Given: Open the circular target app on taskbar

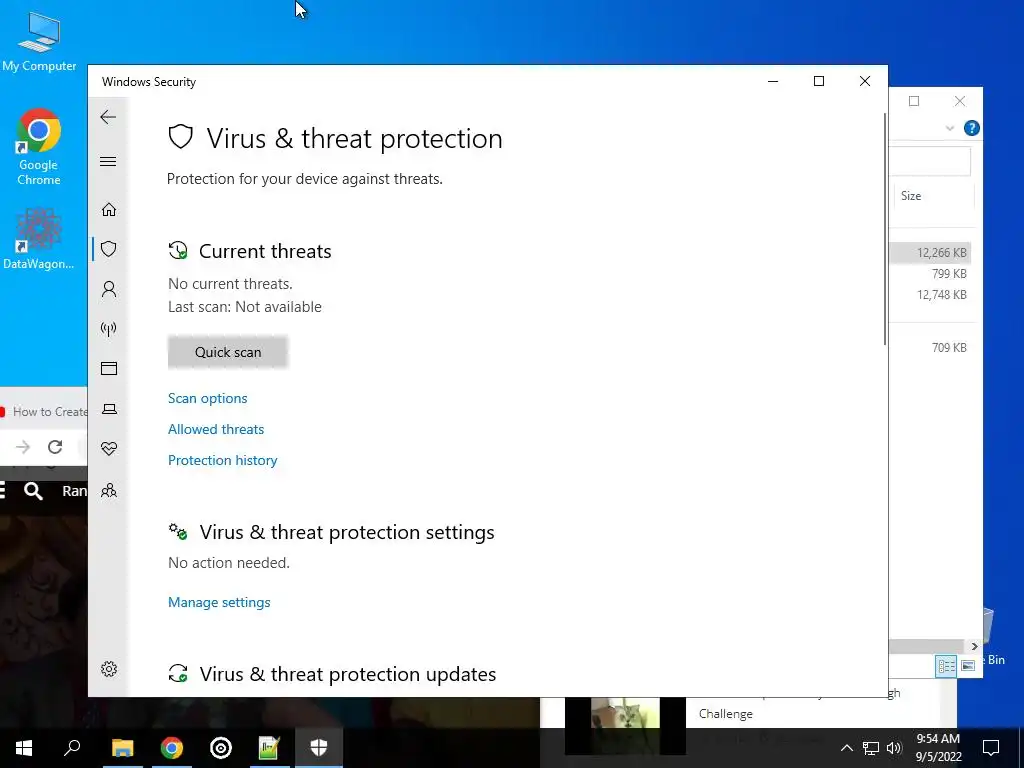Looking at the screenshot, I should [221, 748].
